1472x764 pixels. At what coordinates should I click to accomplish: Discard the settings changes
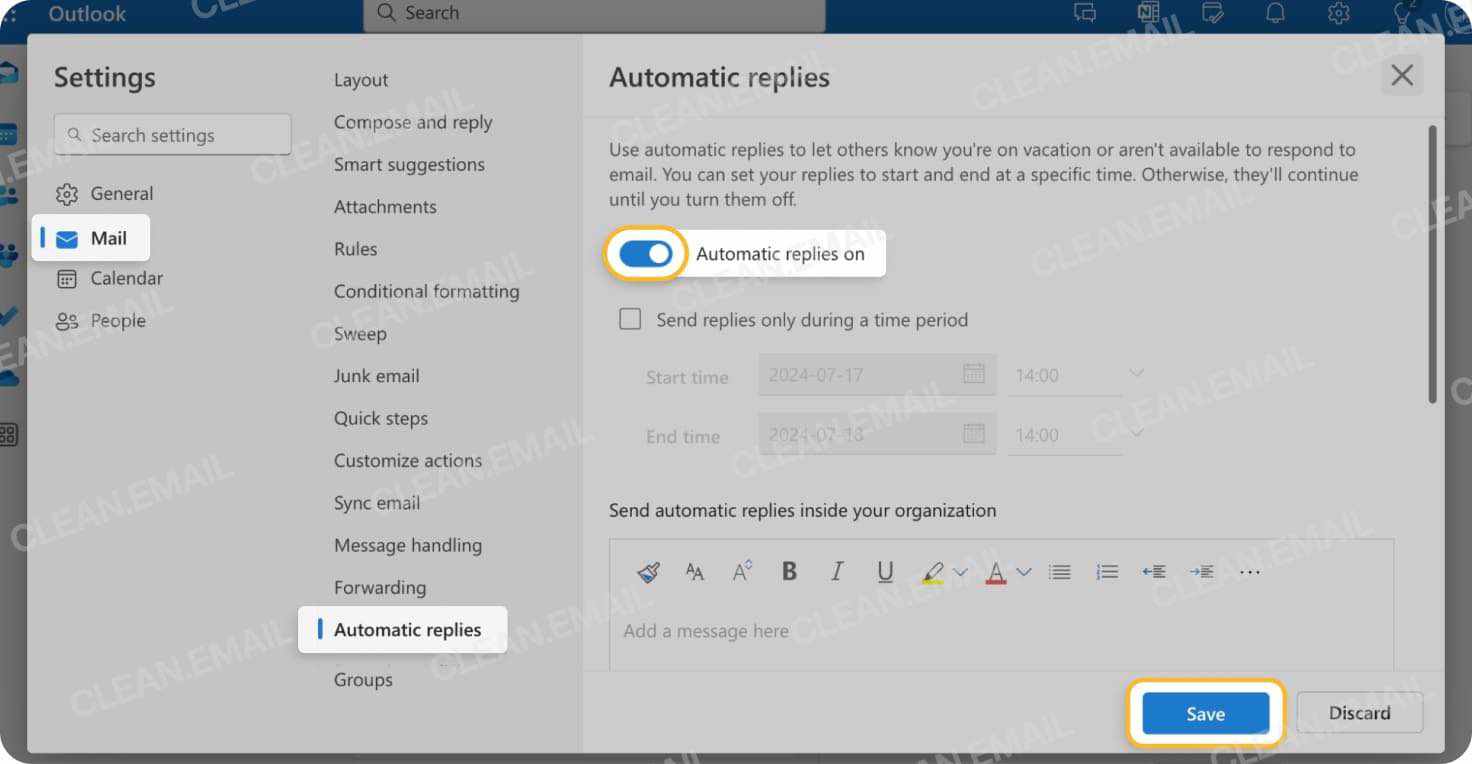[x=1359, y=713]
